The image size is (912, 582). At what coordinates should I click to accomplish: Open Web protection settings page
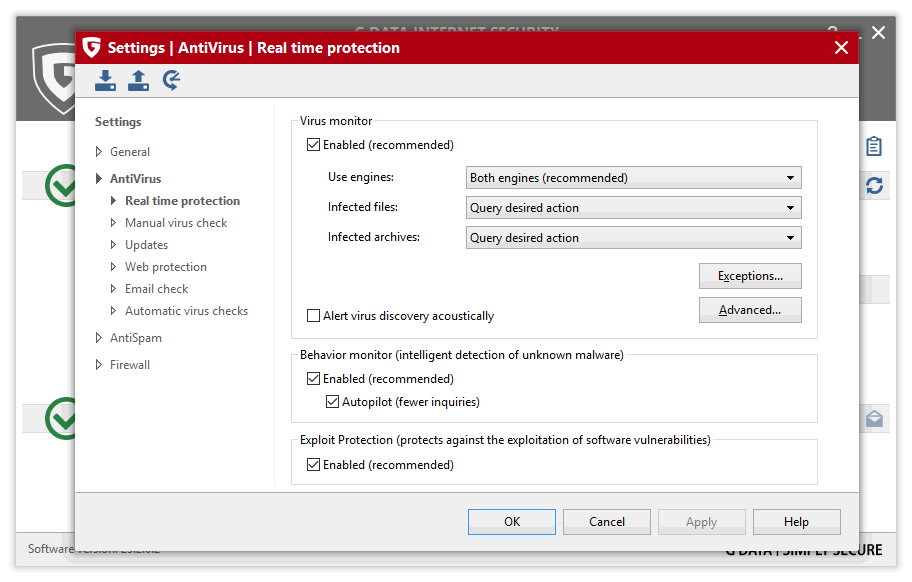(166, 267)
